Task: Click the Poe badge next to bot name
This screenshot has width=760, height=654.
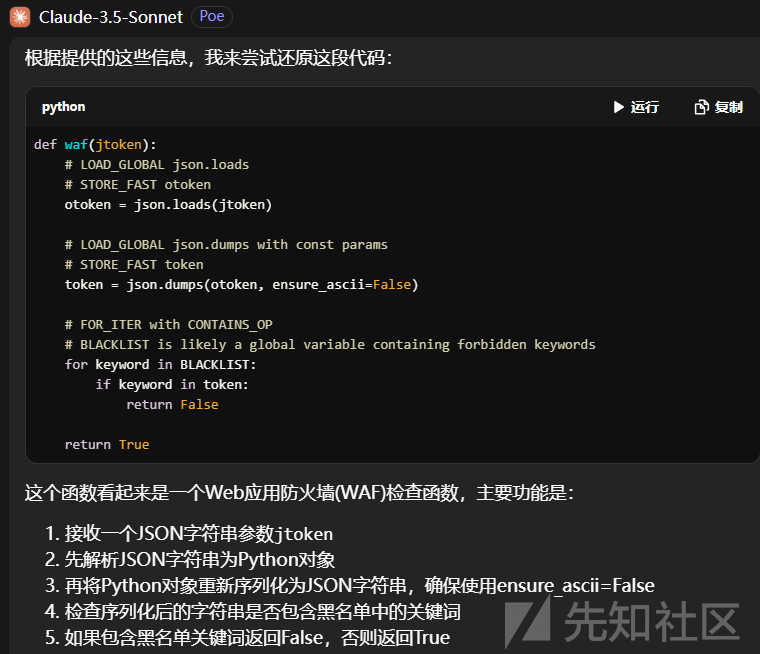Action: point(211,17)
